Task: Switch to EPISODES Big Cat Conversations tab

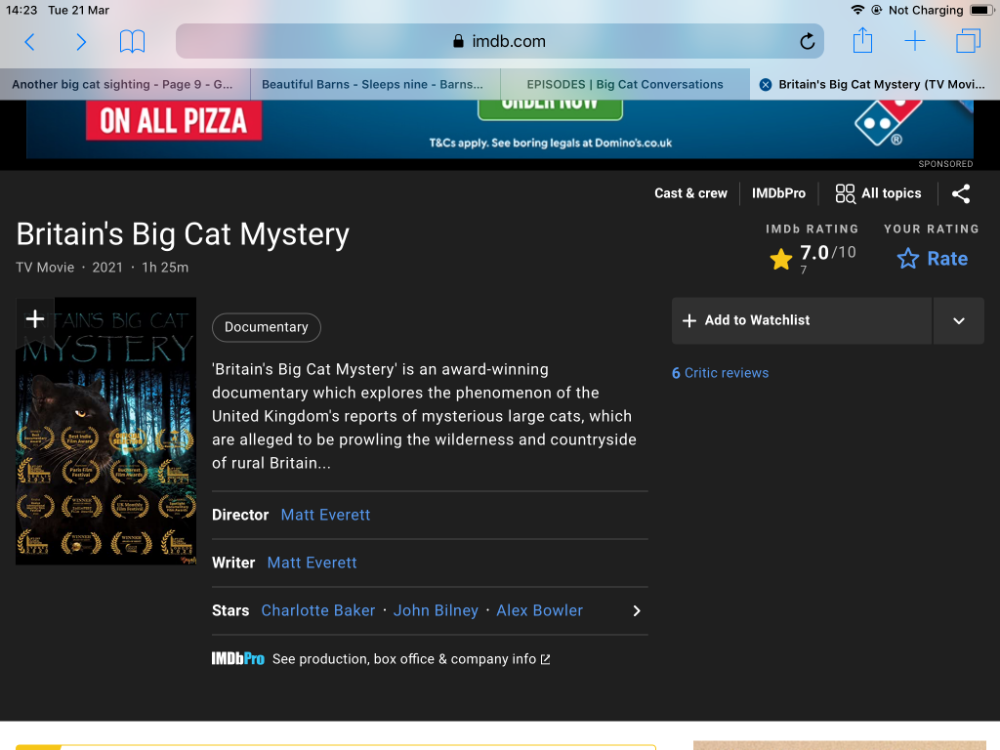Action: 625,84
